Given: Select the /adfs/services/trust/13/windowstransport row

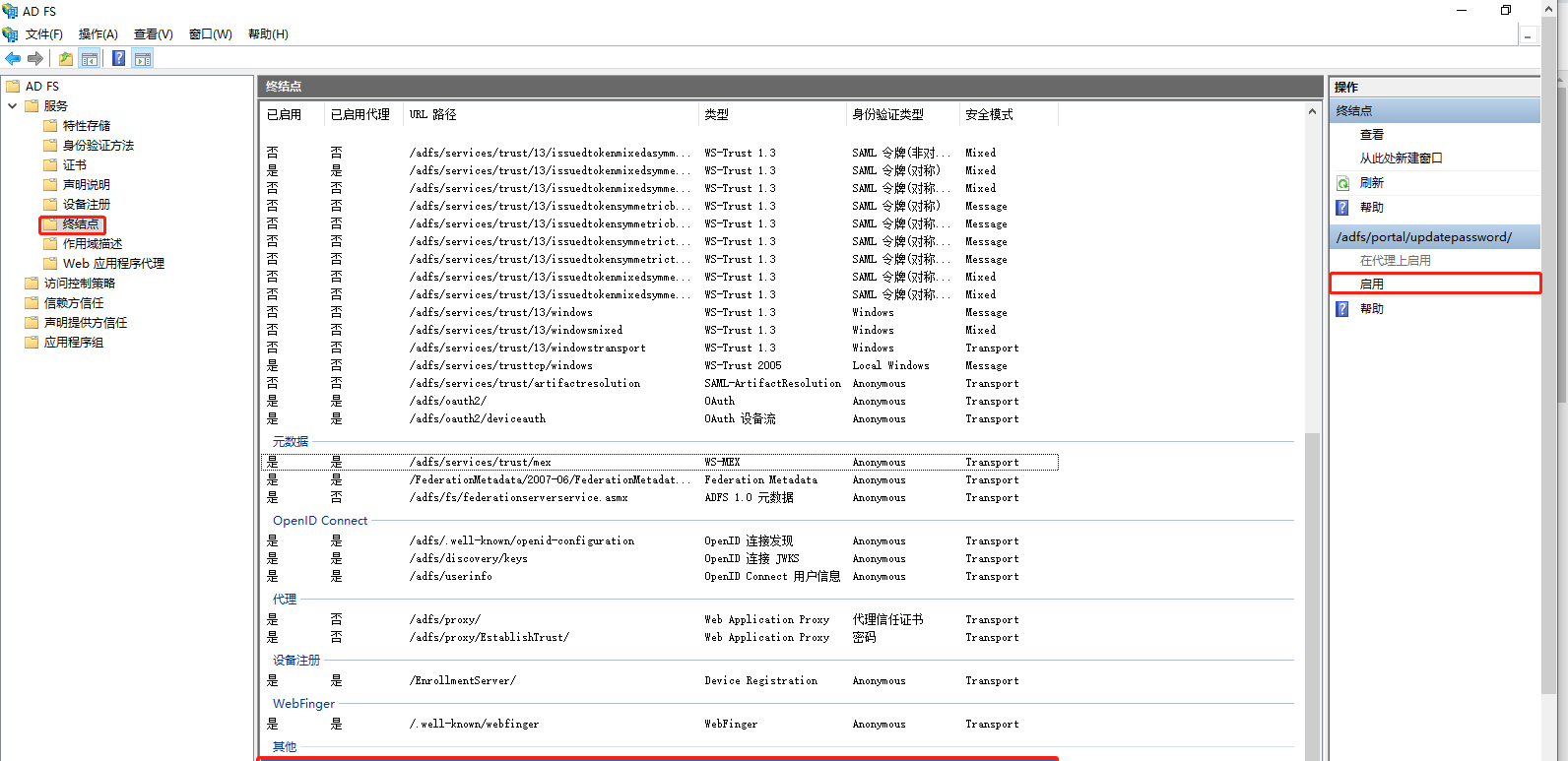Looking at the screenshot, I should tap(660, 349).
